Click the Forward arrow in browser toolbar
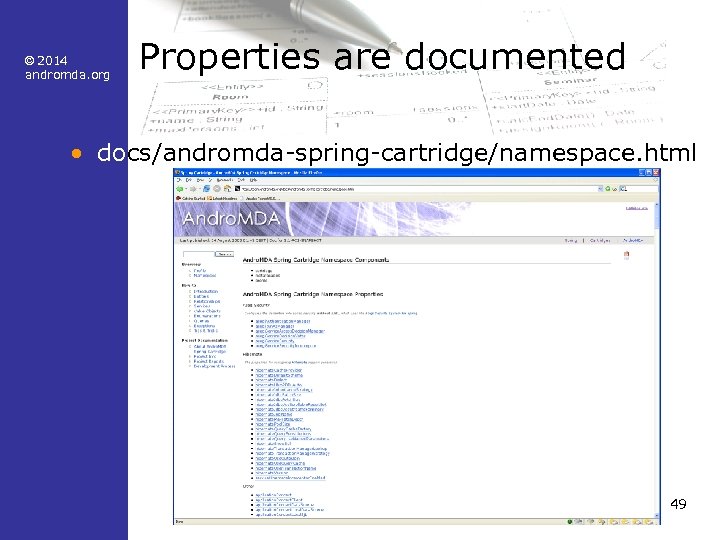The width and height of the screenshot is (720, 540). click(x=193, y=189)
